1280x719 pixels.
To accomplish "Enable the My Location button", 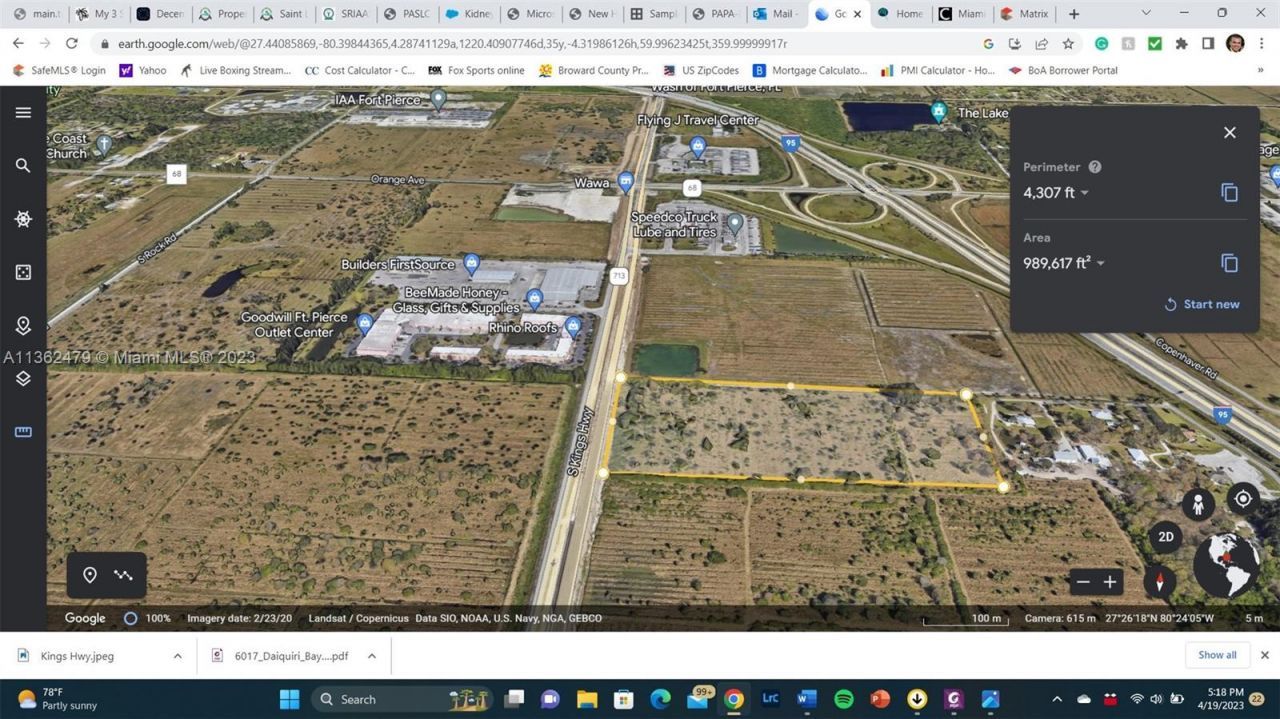I will point(1242,498).
